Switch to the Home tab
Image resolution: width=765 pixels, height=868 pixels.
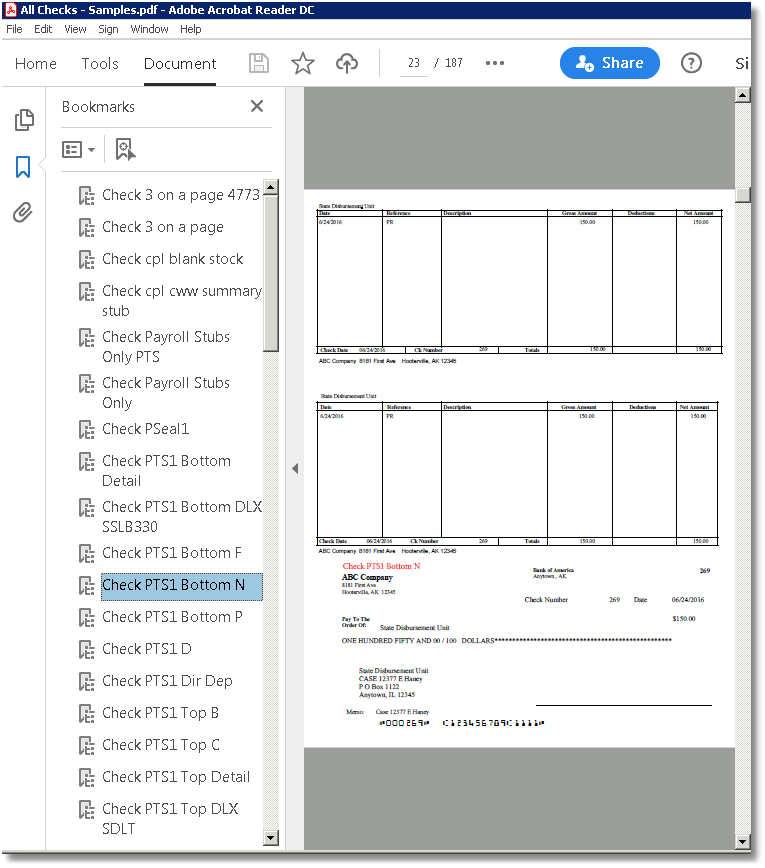click(36, 64)
